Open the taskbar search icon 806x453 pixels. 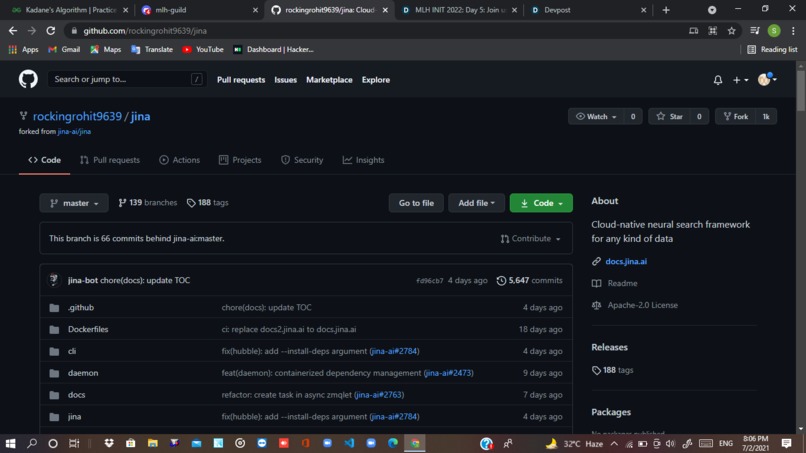pyautogui.click(x=32, y=443)
